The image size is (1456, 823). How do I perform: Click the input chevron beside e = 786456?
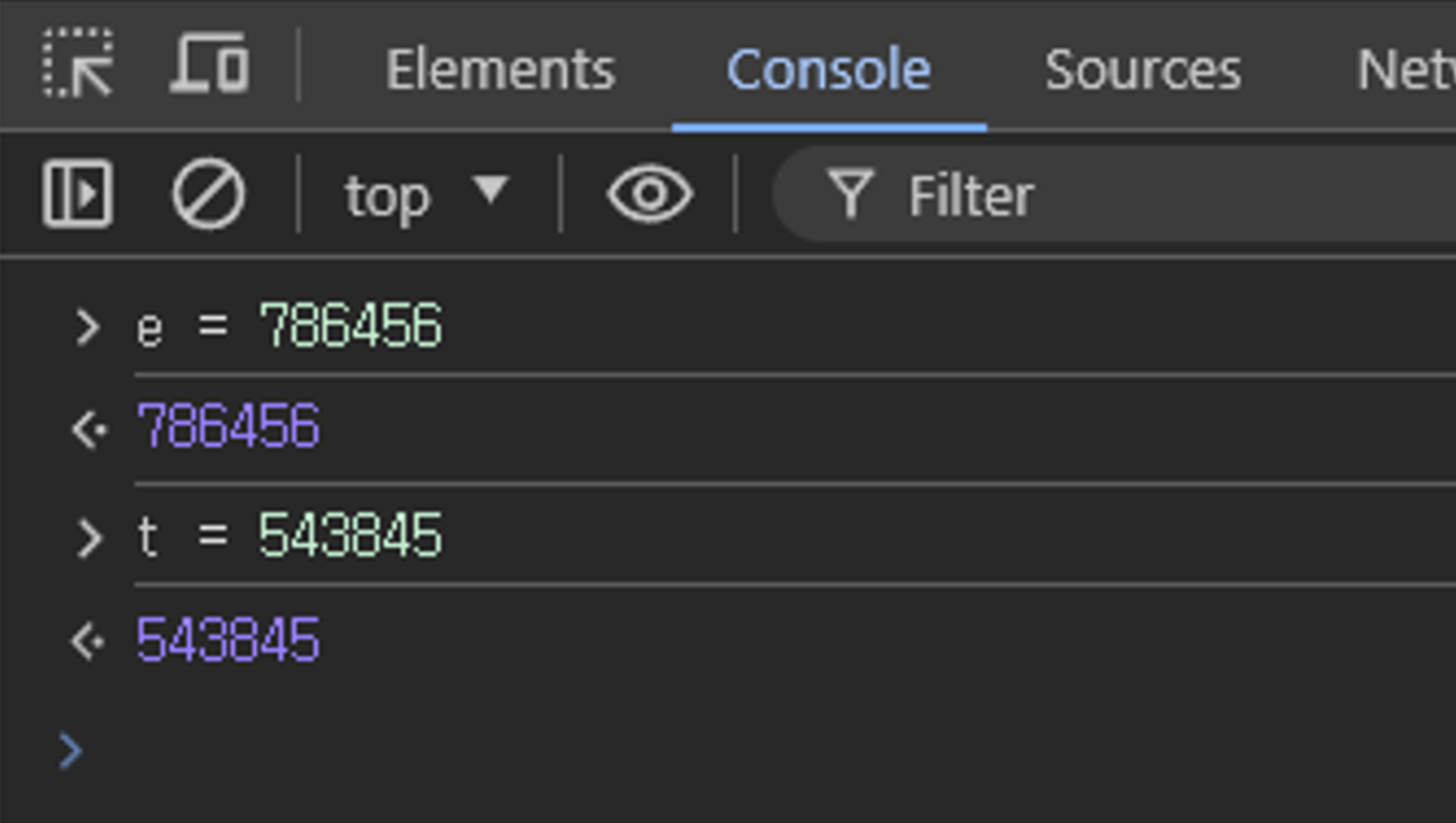pos(88,327)
